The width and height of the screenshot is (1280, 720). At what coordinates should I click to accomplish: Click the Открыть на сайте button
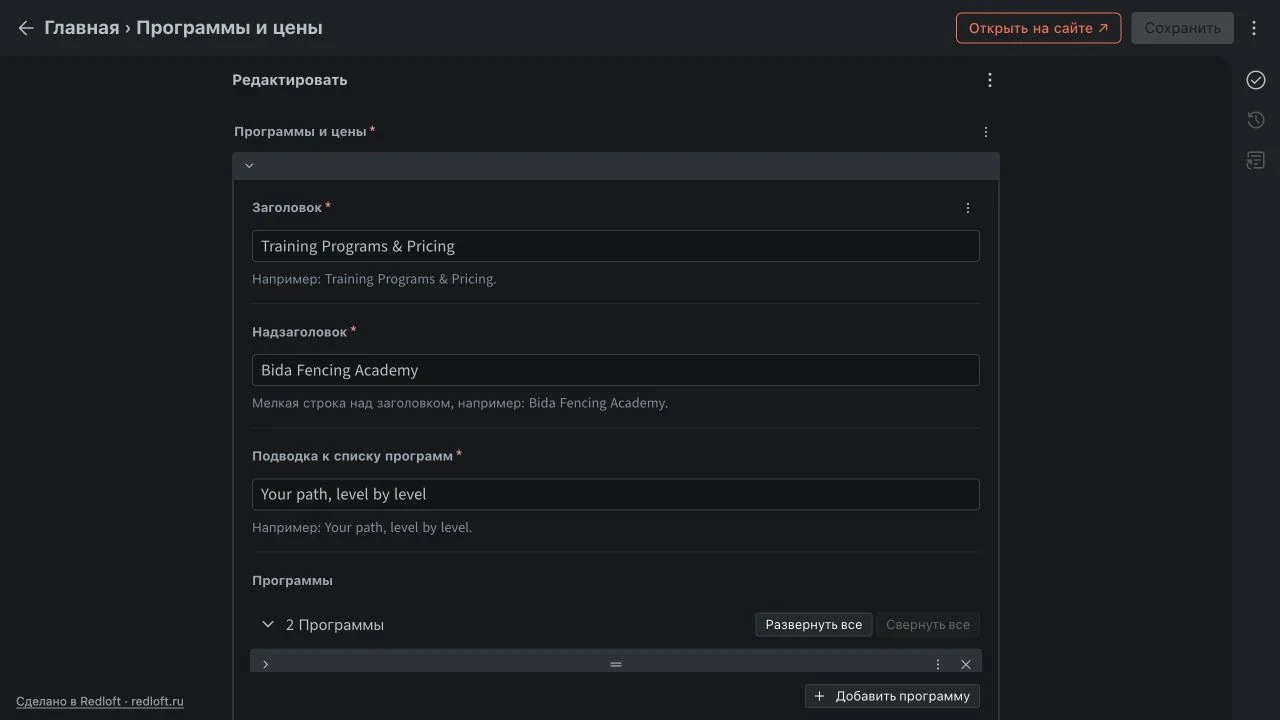click(x=1038, y=28)
